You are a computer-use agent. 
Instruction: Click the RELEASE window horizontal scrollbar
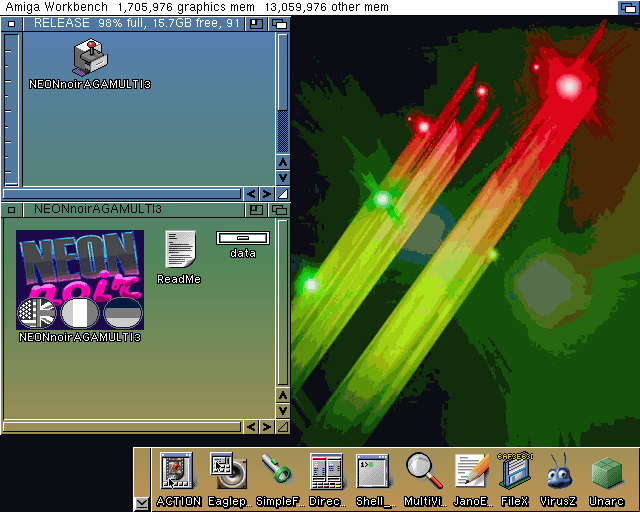pos(122,194)
